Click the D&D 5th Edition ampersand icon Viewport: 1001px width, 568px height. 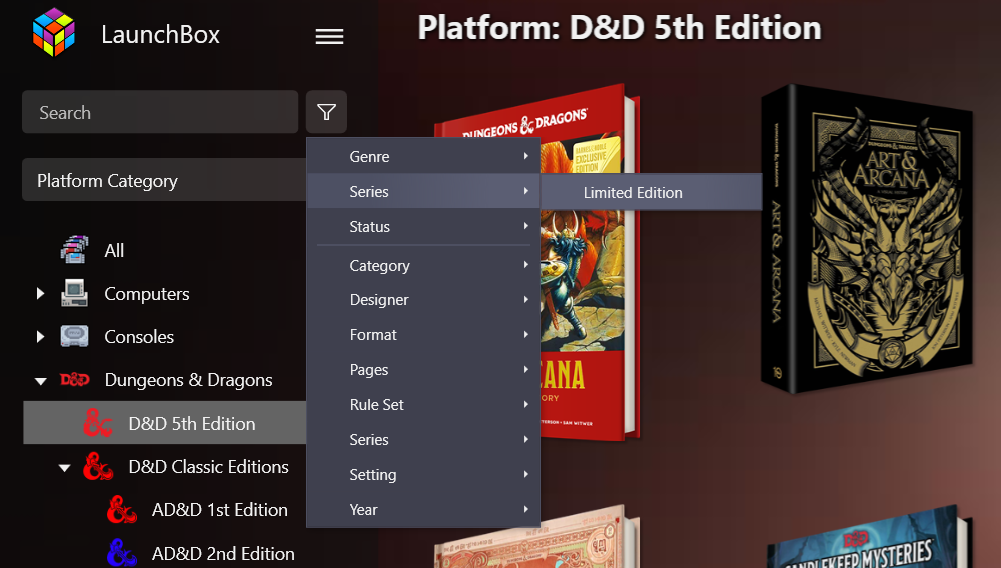pos(98,423)
